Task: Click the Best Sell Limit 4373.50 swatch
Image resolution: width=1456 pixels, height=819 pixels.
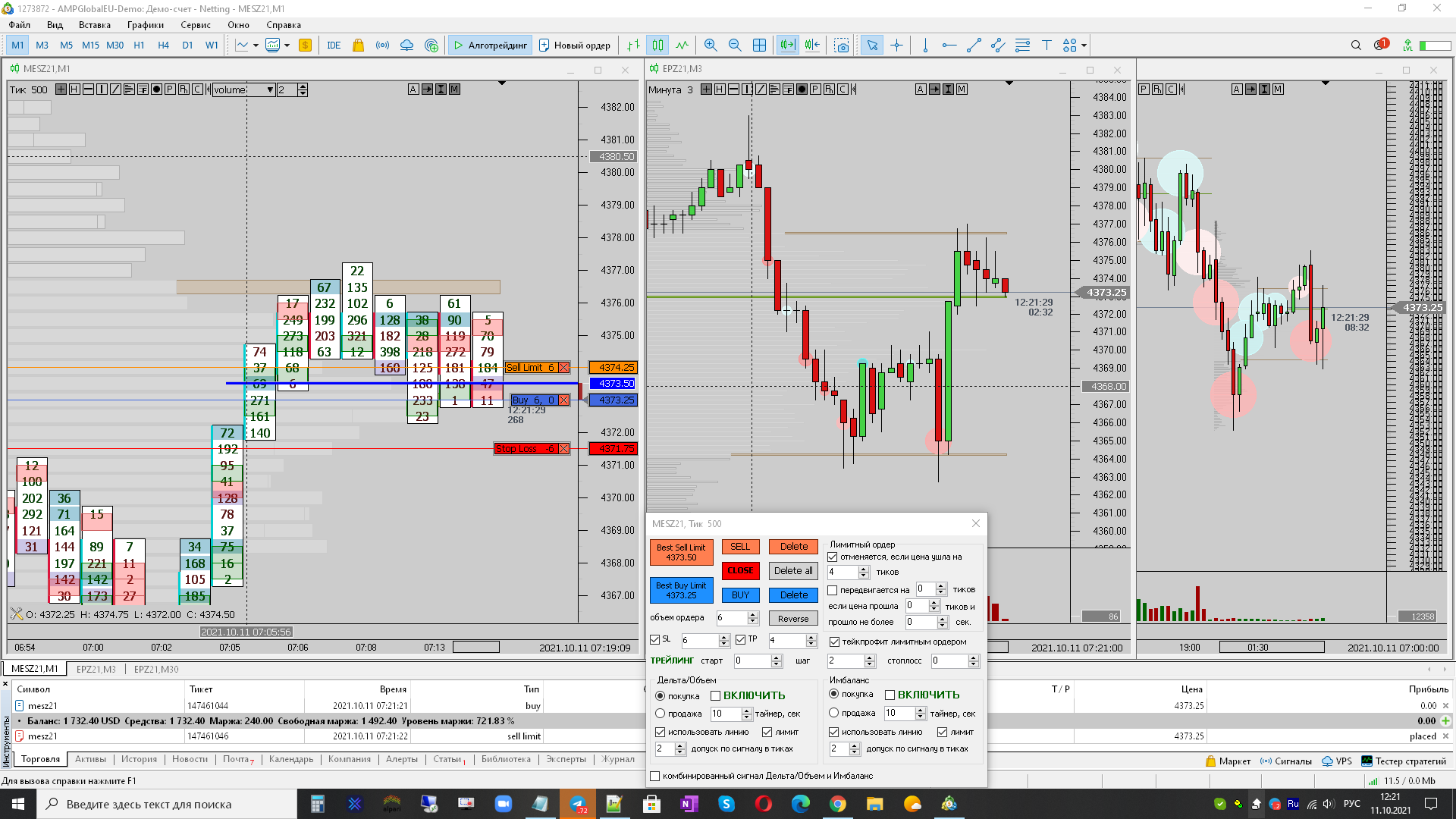Action: 681,552
